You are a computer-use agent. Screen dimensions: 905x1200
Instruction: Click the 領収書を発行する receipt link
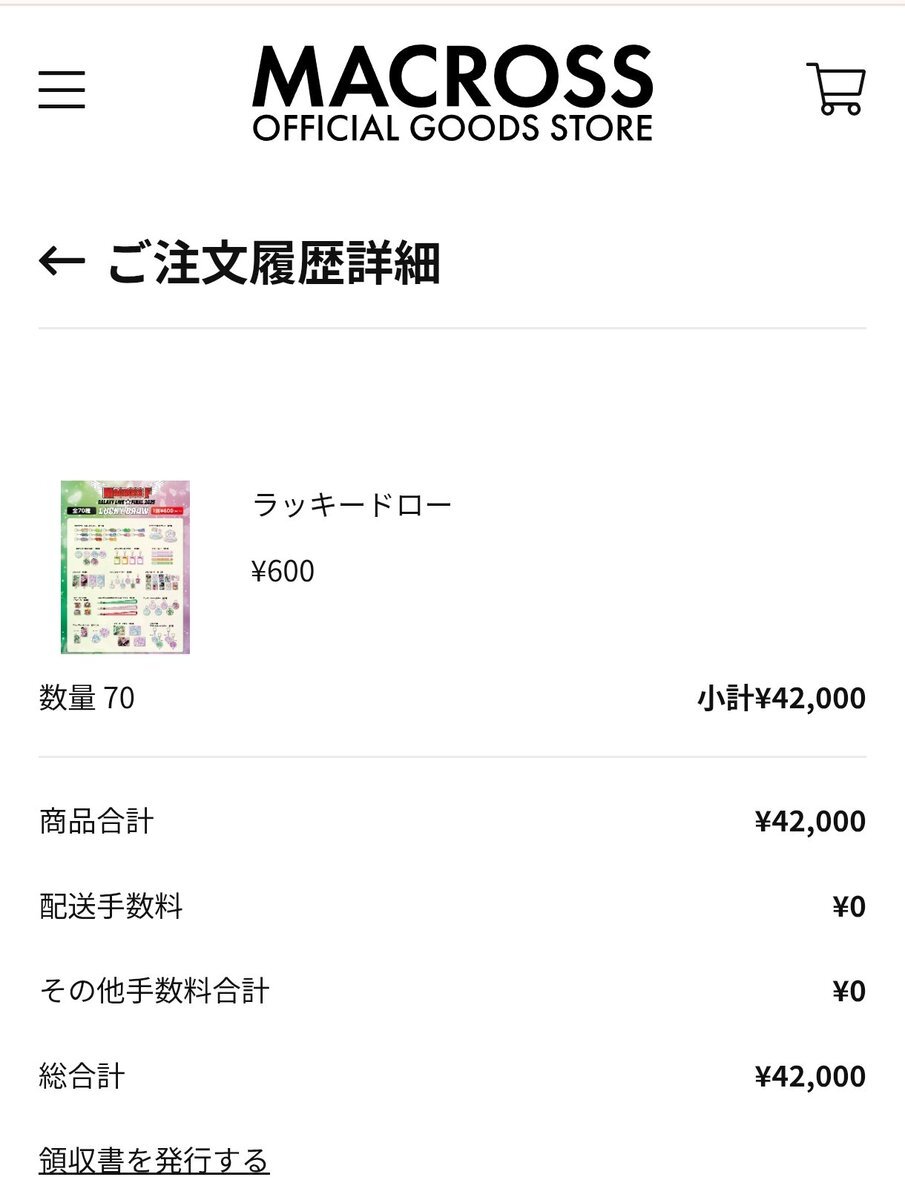click(154, 1161)
